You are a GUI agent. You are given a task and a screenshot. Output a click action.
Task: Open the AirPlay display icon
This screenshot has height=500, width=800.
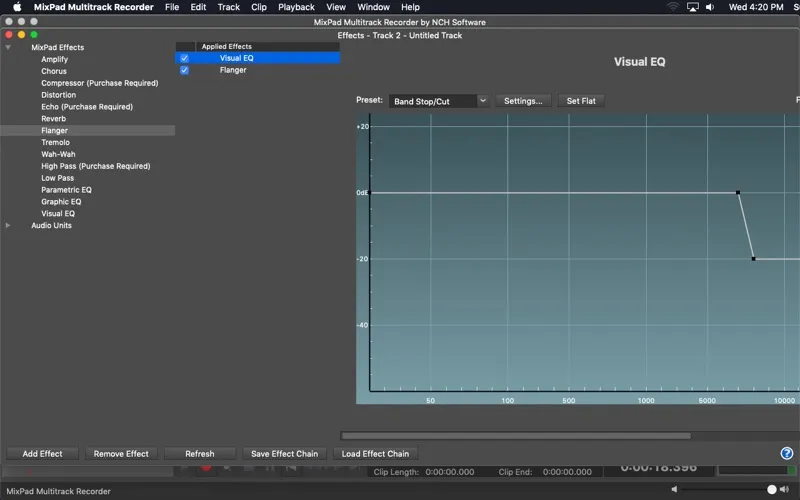(x=692, y=7)
